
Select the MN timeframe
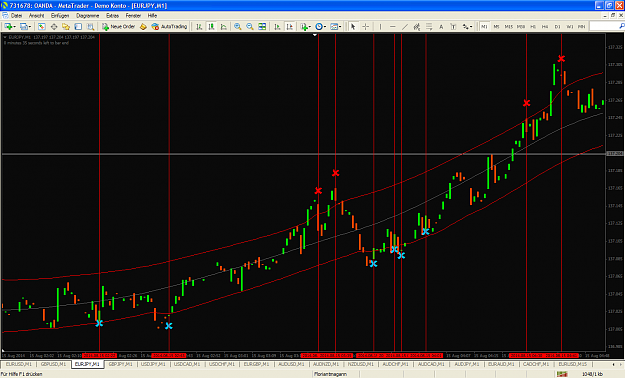[582, 26]
